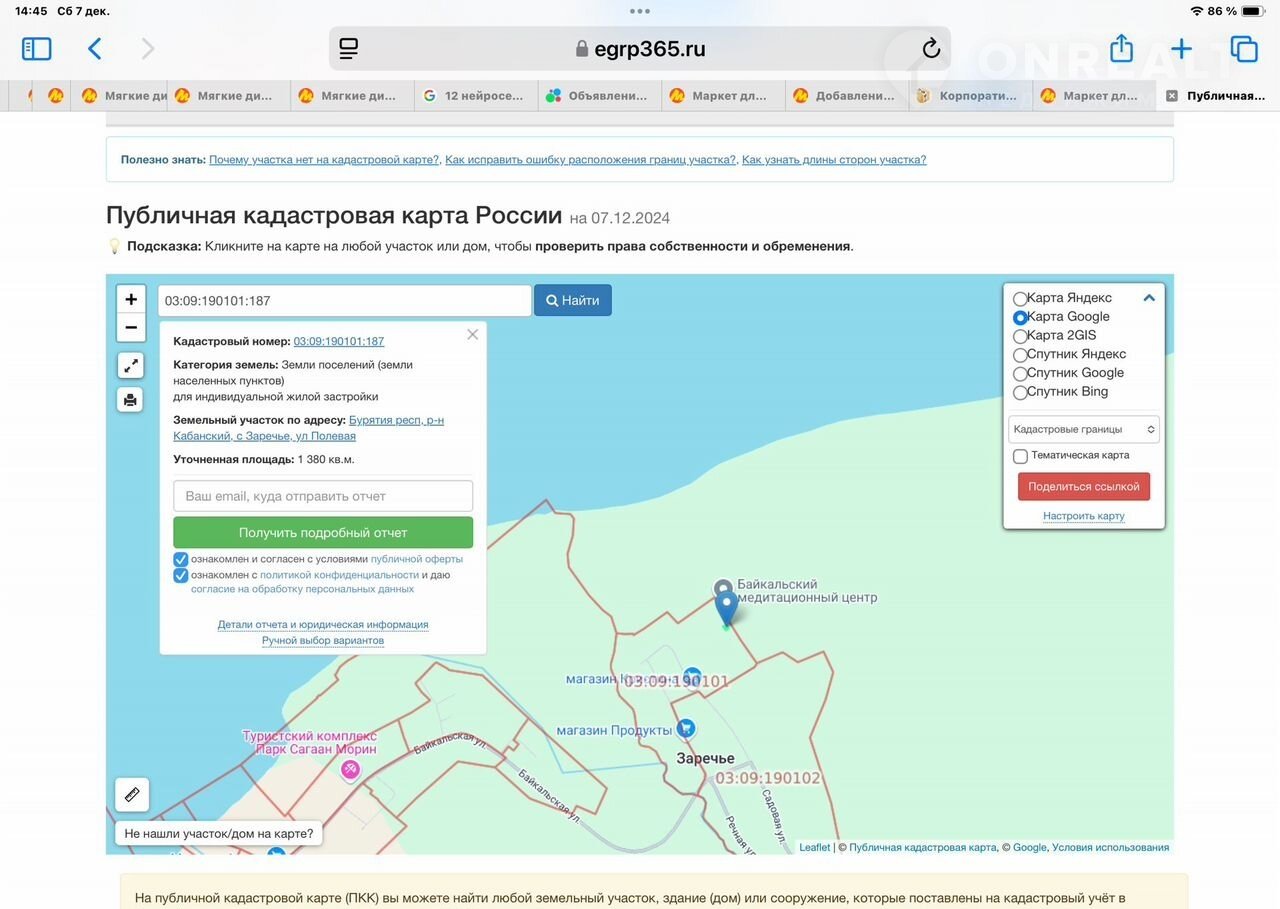Print the map using printer icon

point(131,400)
